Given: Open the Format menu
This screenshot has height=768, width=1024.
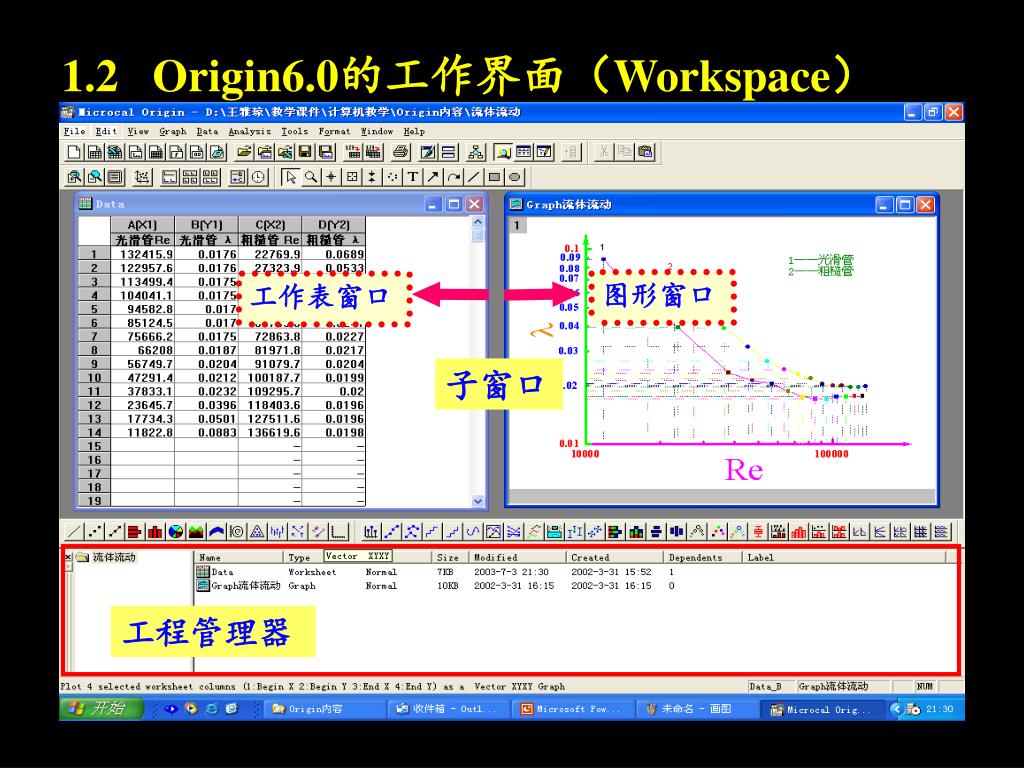Looking at the screenshot, I should click(334, 131).
